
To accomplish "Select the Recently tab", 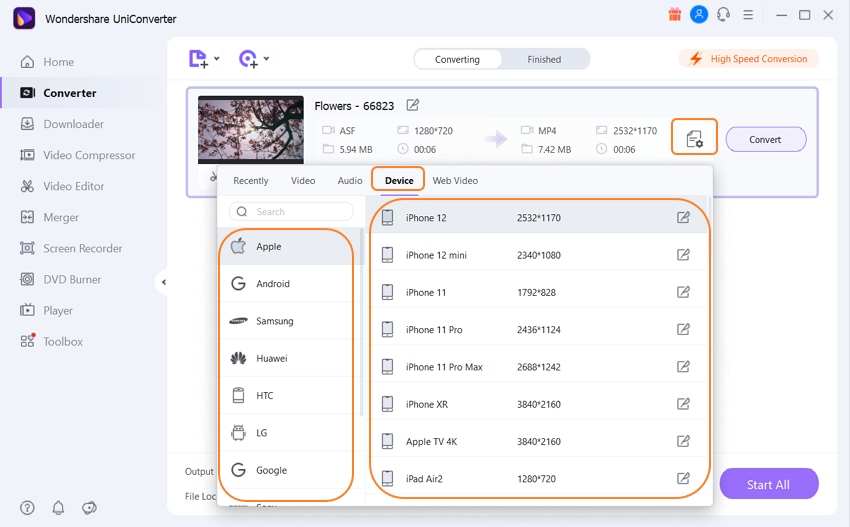I will point(250,181).
